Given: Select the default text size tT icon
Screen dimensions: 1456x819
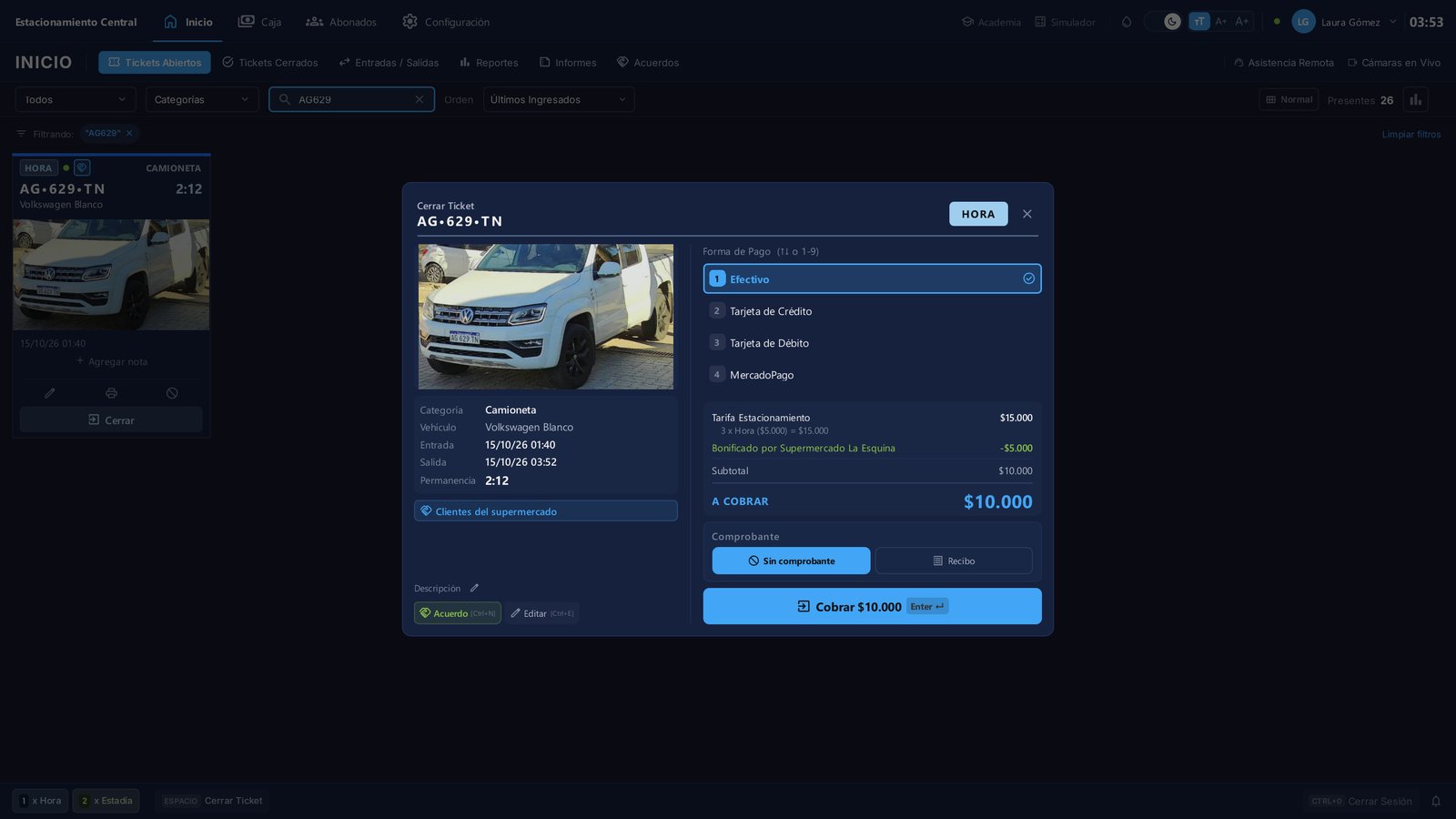Looking at the screenshot, I should click(1199, 21).
